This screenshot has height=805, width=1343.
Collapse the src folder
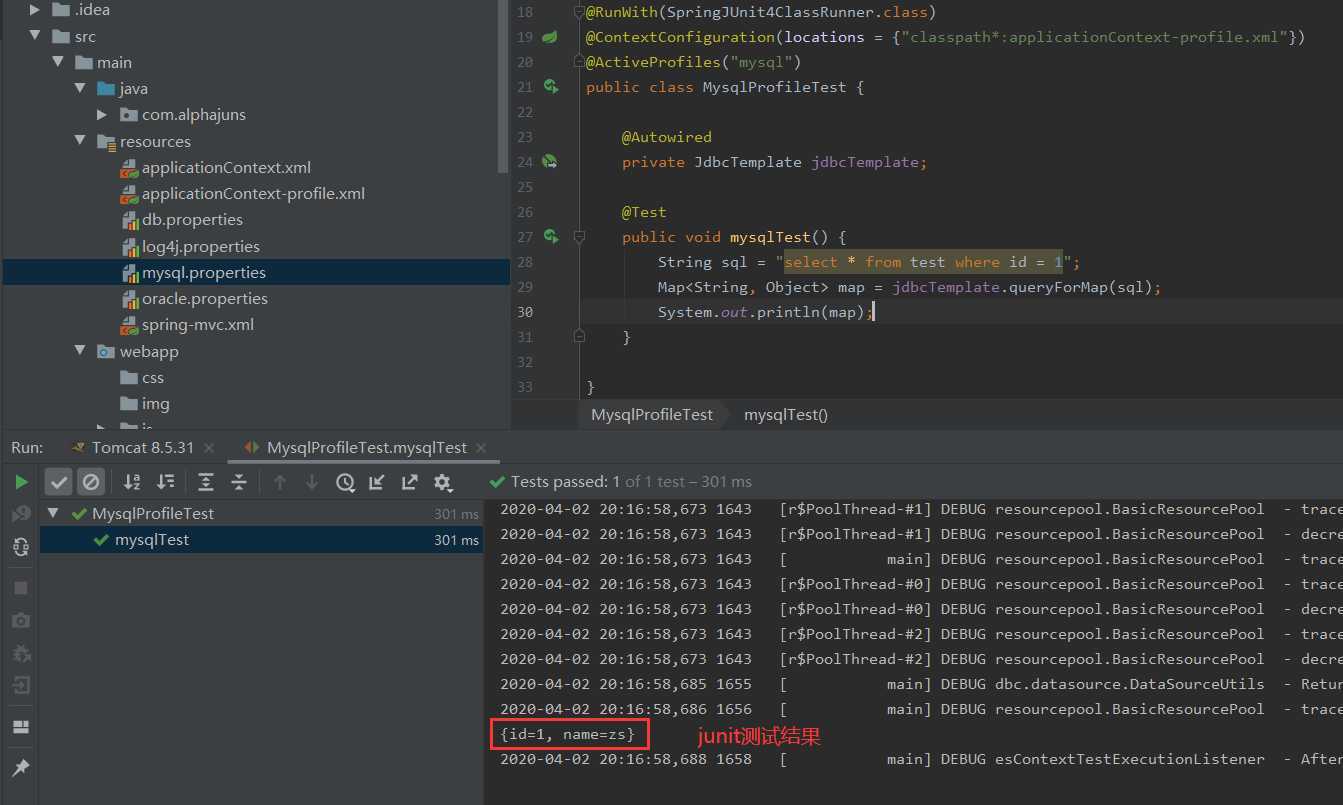(36, 36)
